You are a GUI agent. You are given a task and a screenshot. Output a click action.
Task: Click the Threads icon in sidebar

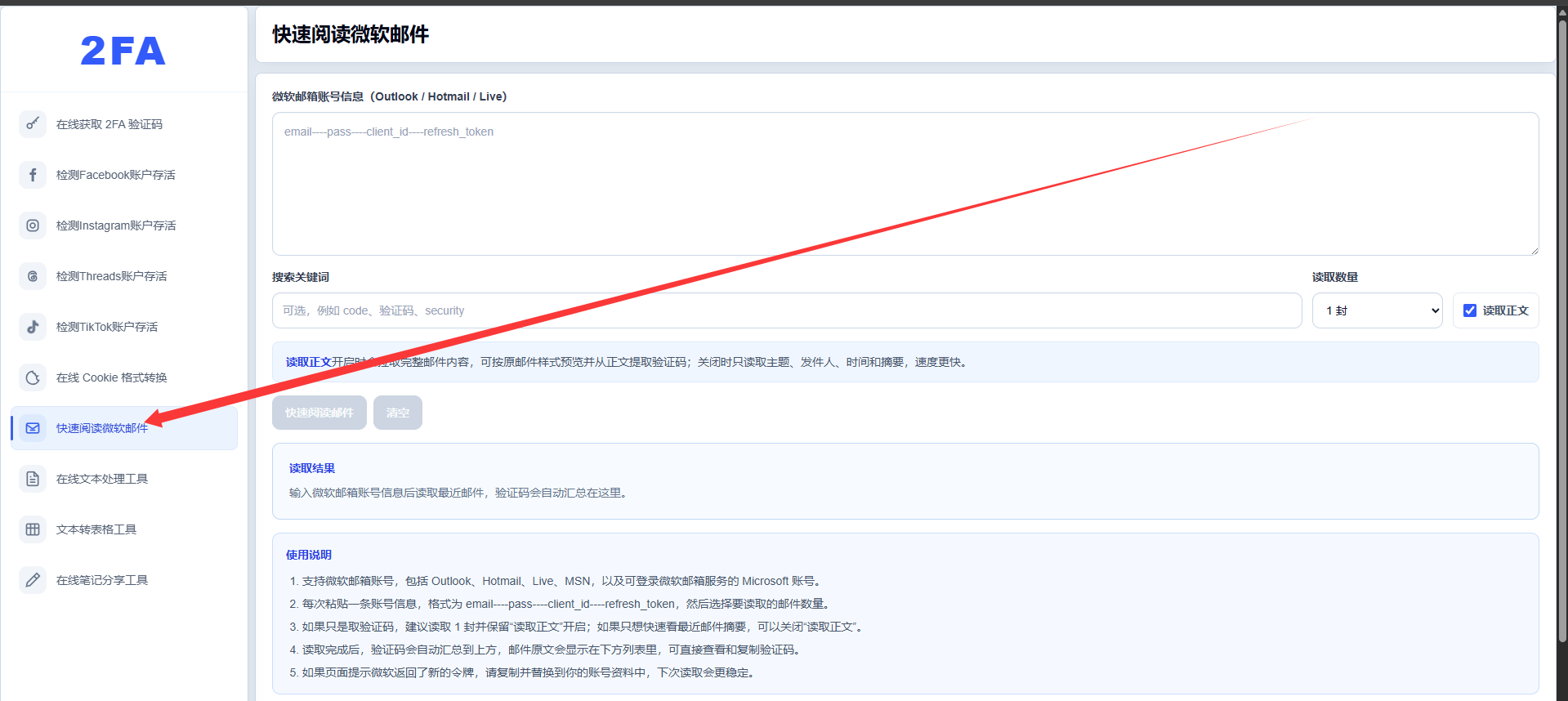coord(33,276)
